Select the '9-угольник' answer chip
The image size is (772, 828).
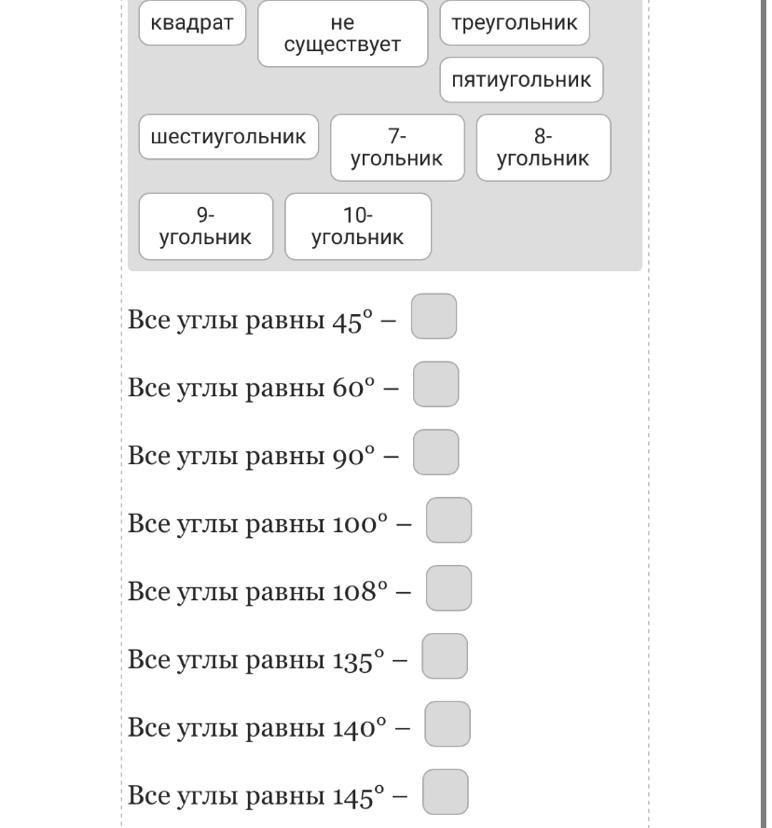(x=205, y=227)
